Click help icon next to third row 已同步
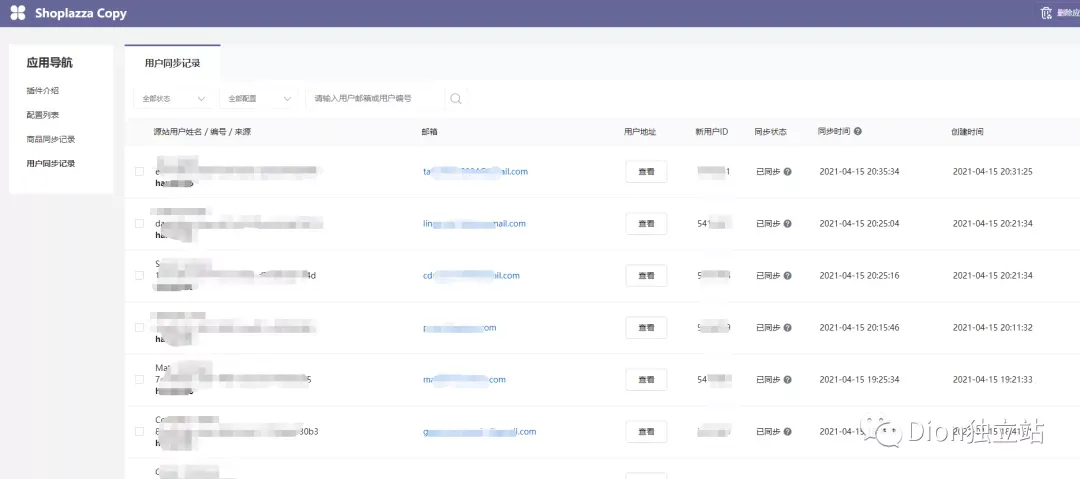The height and width of the screenshot is (479, 1080). click(x=787, y=276)
